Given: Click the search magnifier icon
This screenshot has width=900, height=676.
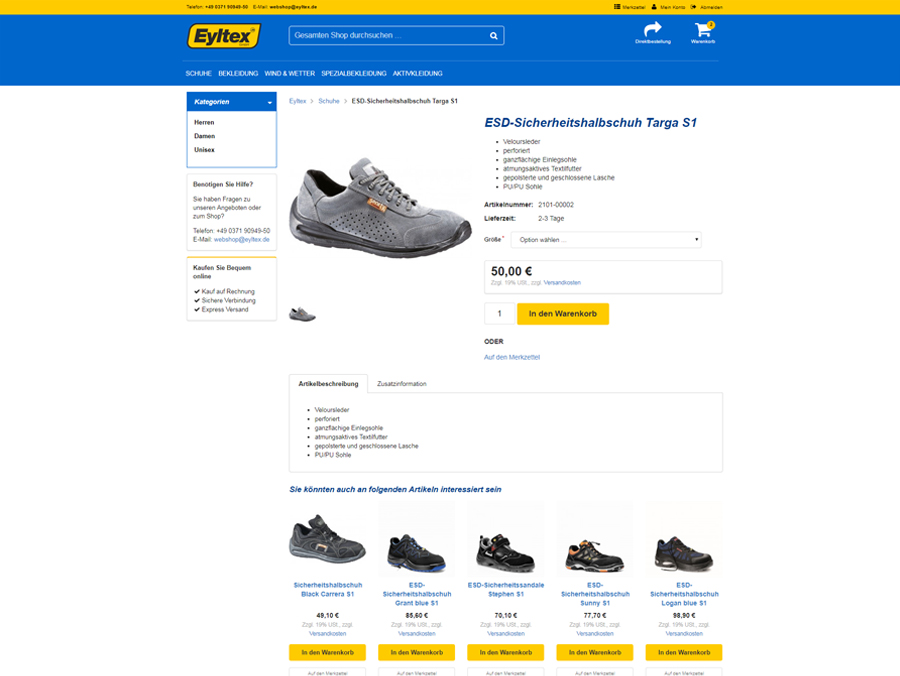Looking at the screenshot, I should (494, 36).
